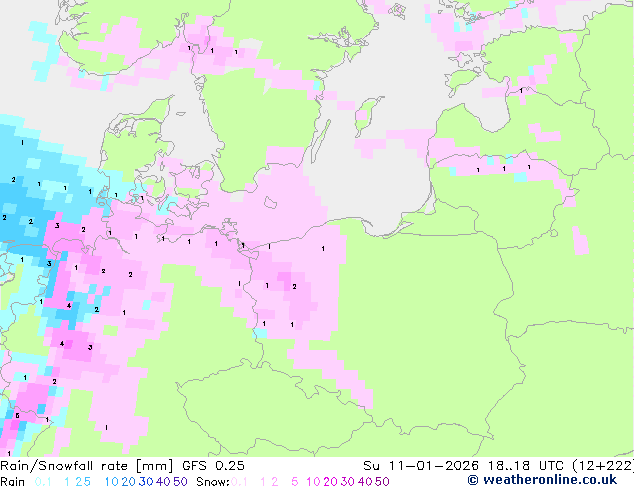
Task: Select the Rain legend value 30
Action: point(146,482)
